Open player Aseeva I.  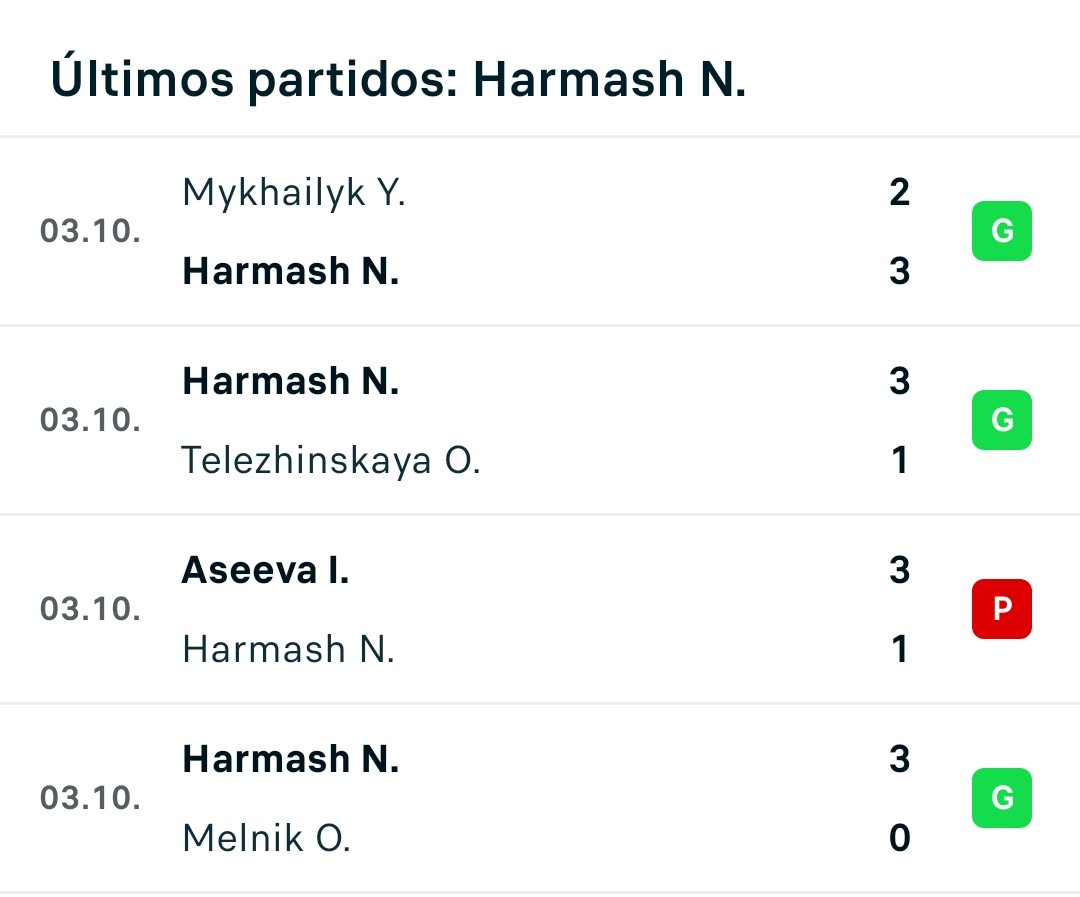(x=265, y=570)
